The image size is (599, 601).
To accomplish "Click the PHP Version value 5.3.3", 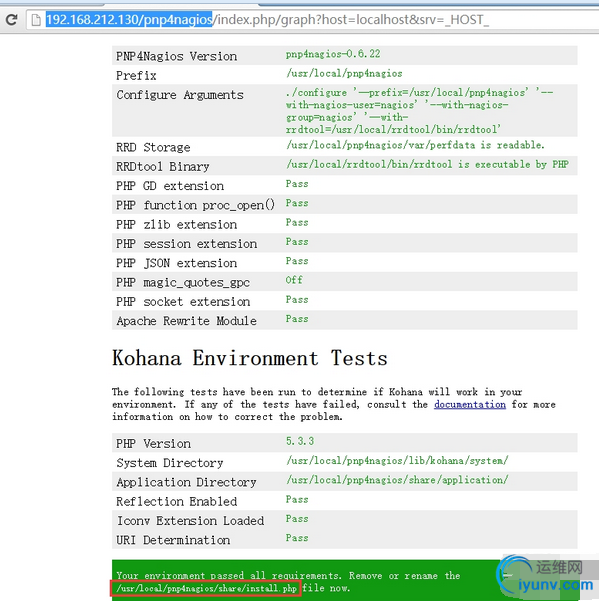I will 300,441.
